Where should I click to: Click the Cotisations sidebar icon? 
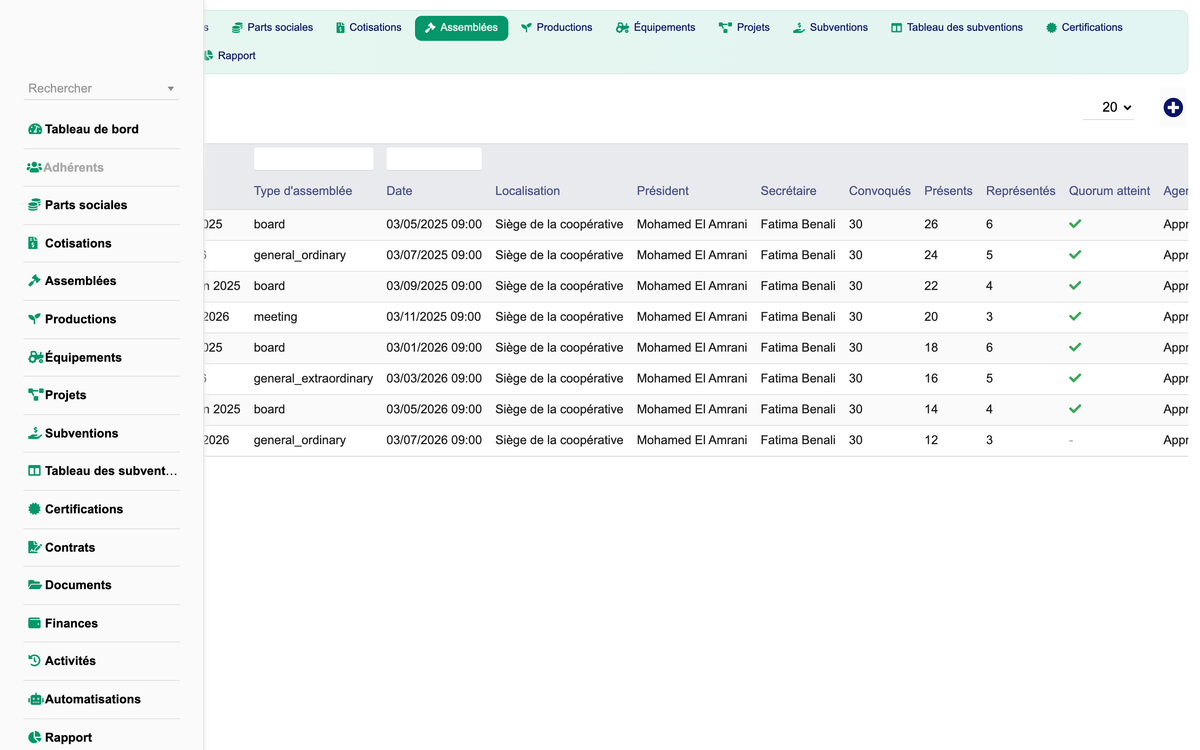click(x=35, y=243)
